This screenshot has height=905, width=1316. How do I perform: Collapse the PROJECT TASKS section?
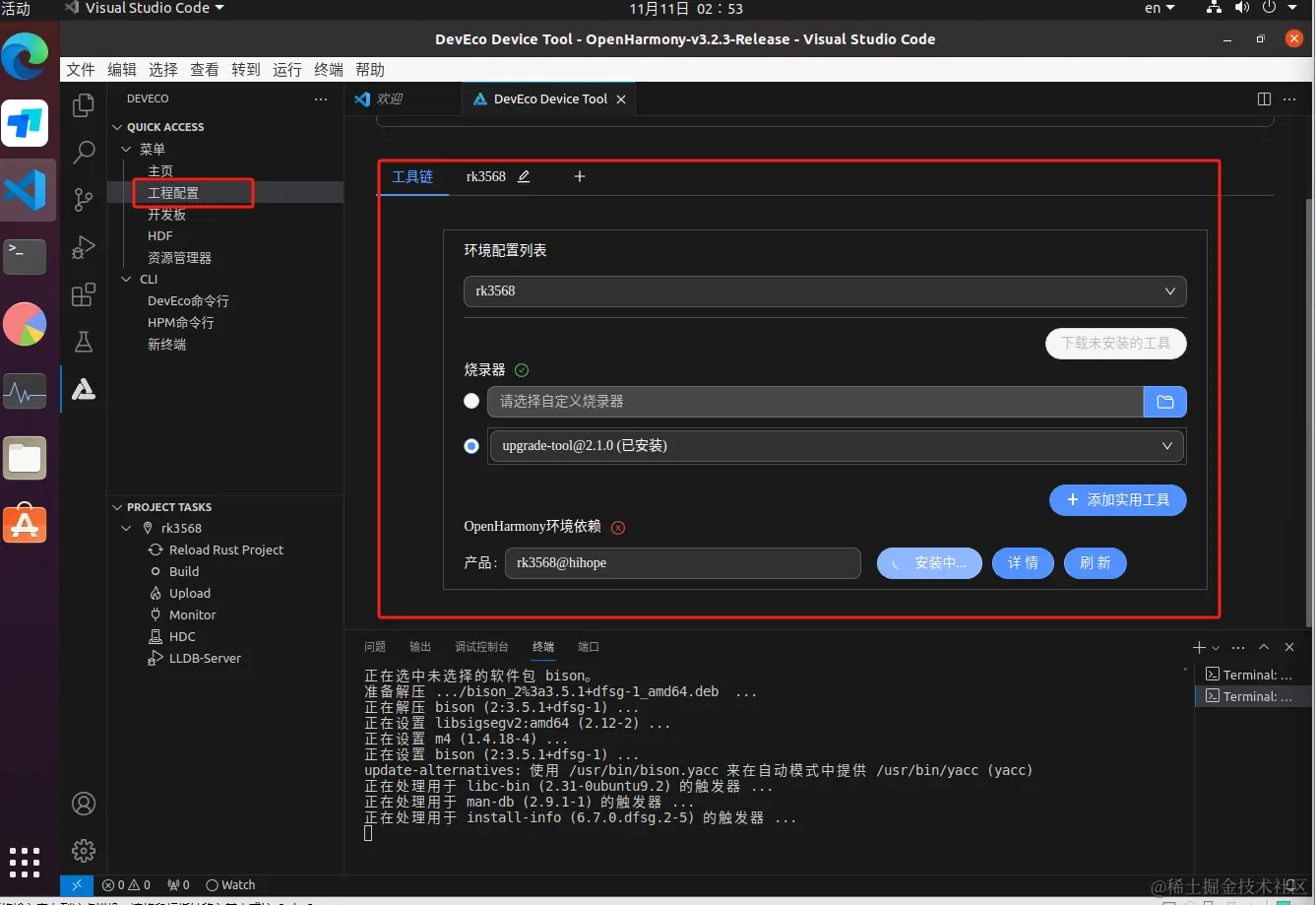(118, 507)
